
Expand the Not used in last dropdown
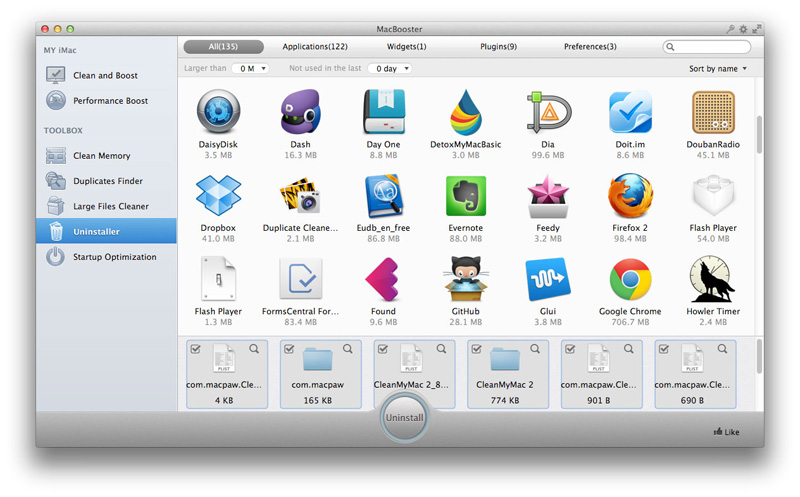click(x=389, y=69)
